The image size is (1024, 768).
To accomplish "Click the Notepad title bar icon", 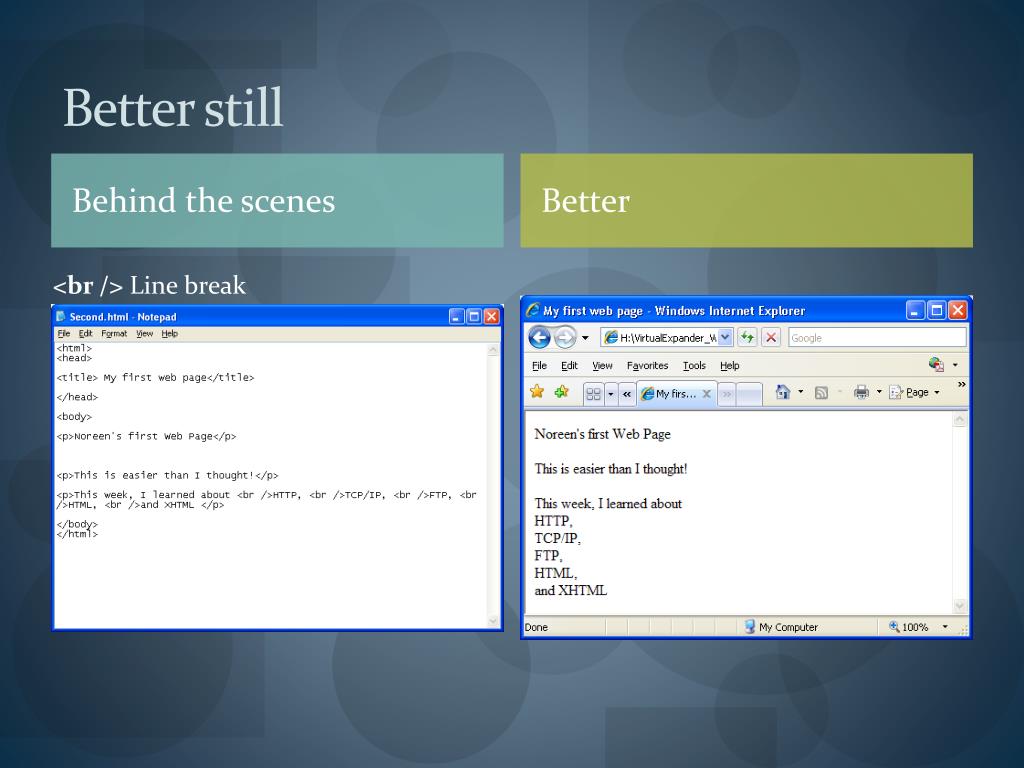I will tap(61, 316).
